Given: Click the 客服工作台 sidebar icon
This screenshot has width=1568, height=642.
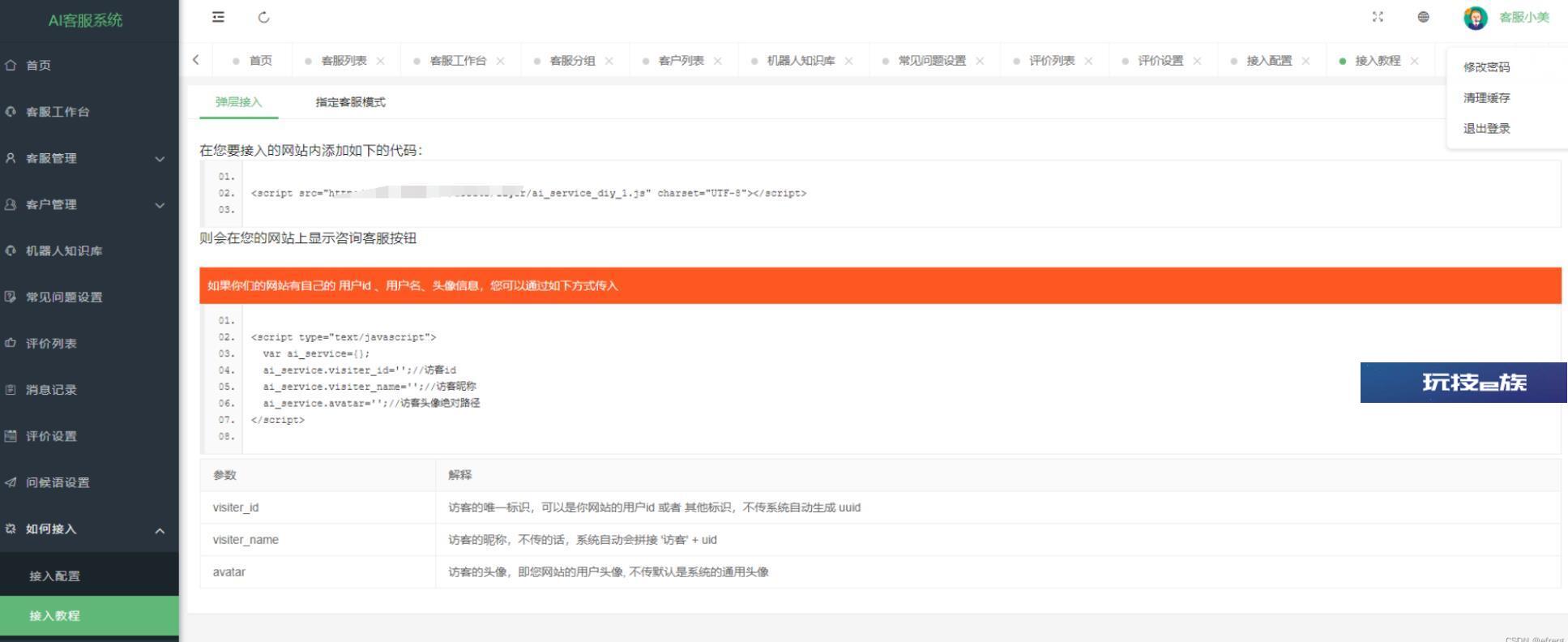Looking at the screenshot, I should click(x=11, y=111).
